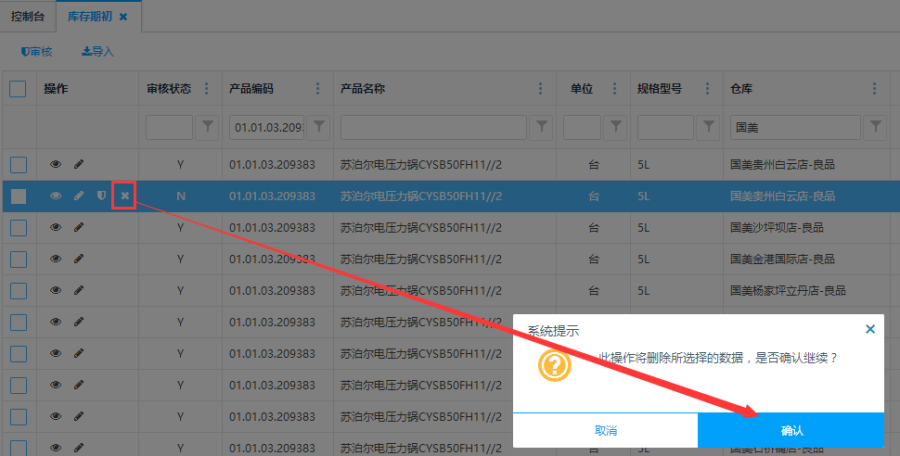The height and width of the screenshot is (456, 900).
Task: Click the eye icon in the 国美金港国际店 row
Action: pos(56,258)
